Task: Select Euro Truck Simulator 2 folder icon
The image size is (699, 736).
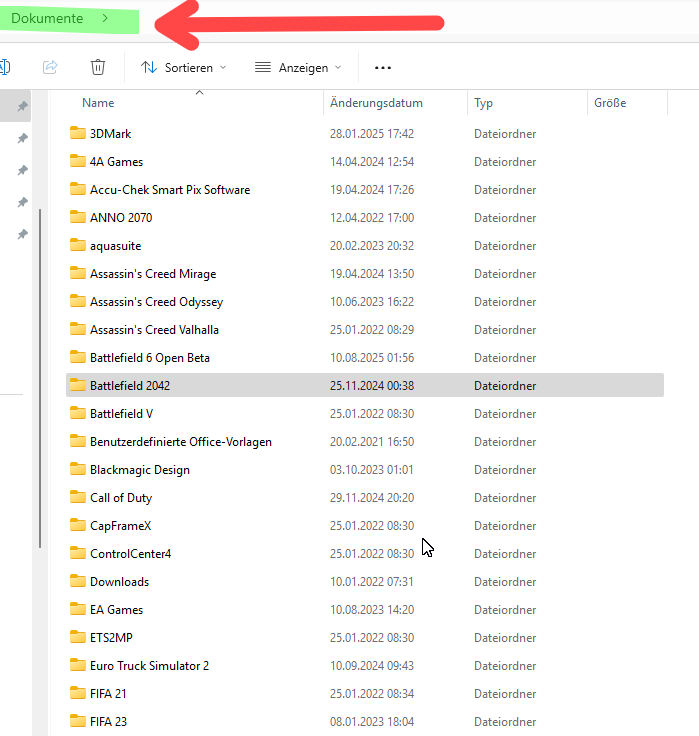Action: [x=78, y=666]
